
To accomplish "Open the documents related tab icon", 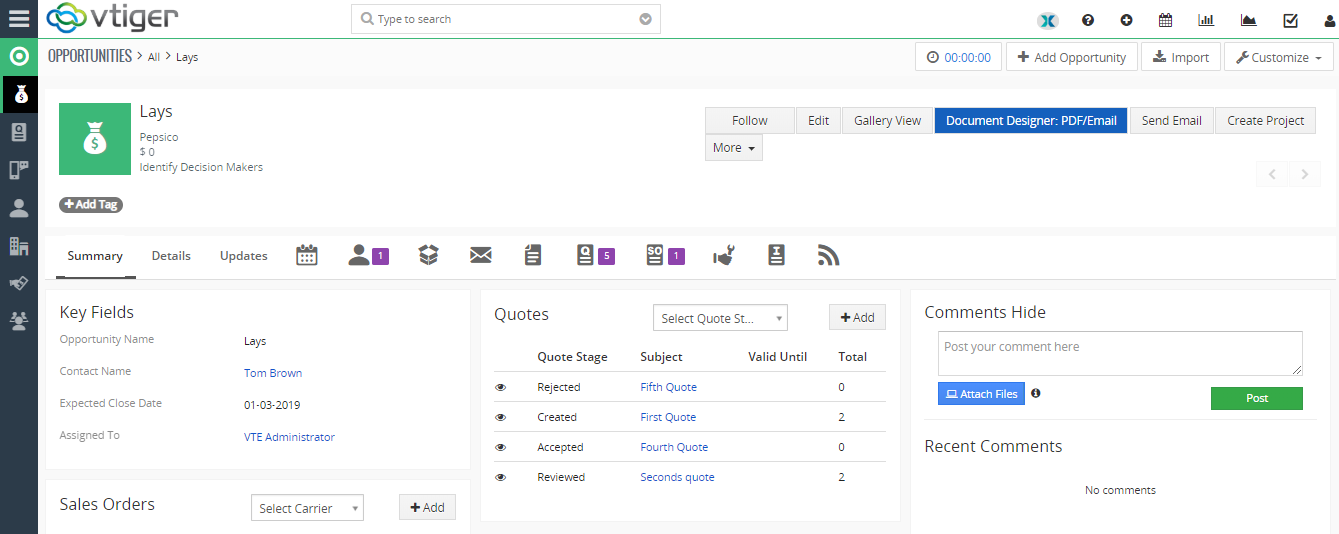I will pos(533,256).
